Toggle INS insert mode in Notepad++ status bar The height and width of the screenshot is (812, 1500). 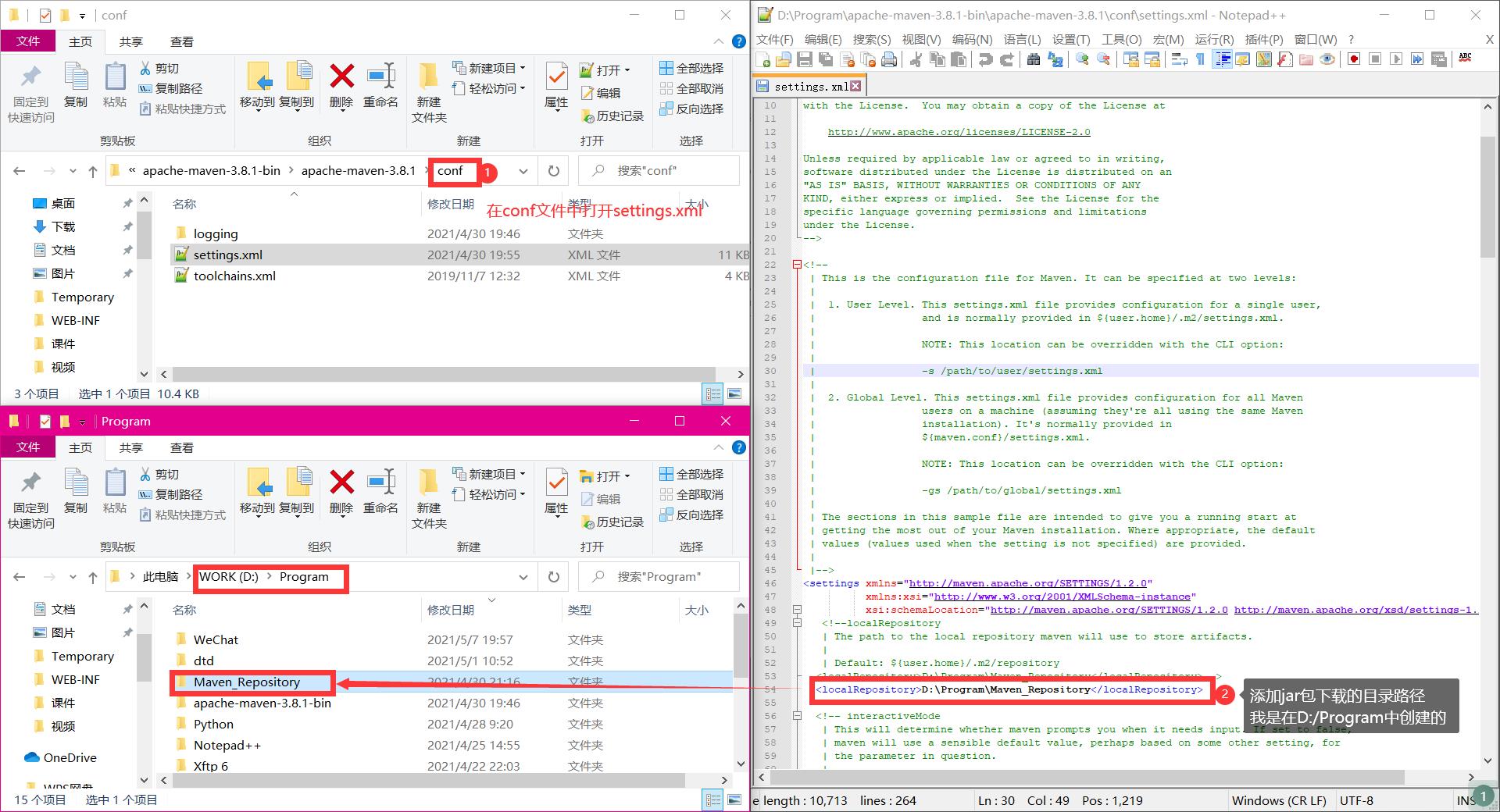tap(1466, 800)
